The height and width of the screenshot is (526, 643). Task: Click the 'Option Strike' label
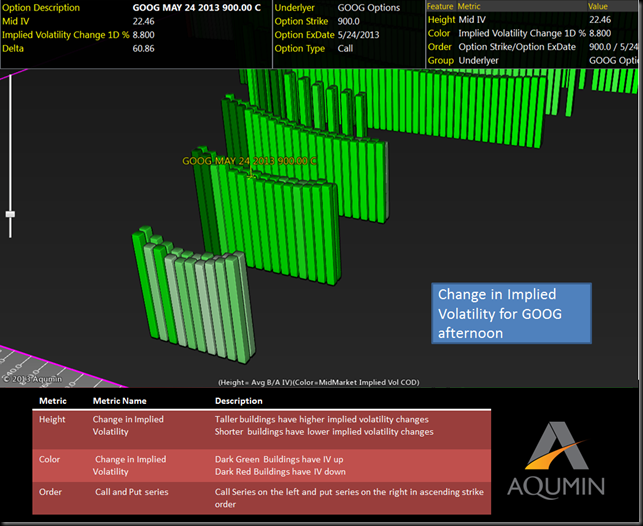(x=301, y=21)
